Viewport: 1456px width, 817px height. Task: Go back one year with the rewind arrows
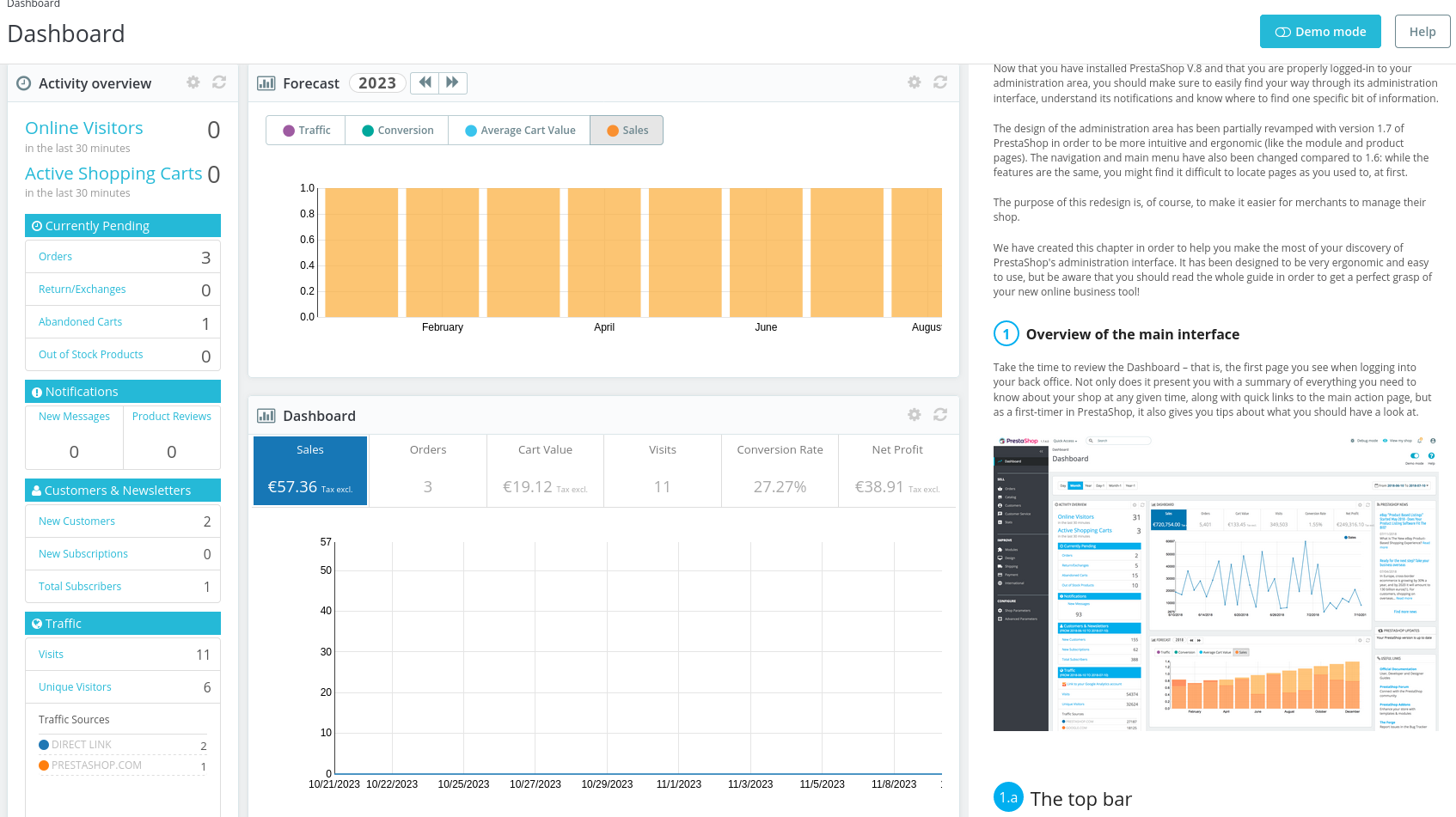point(425,82)
